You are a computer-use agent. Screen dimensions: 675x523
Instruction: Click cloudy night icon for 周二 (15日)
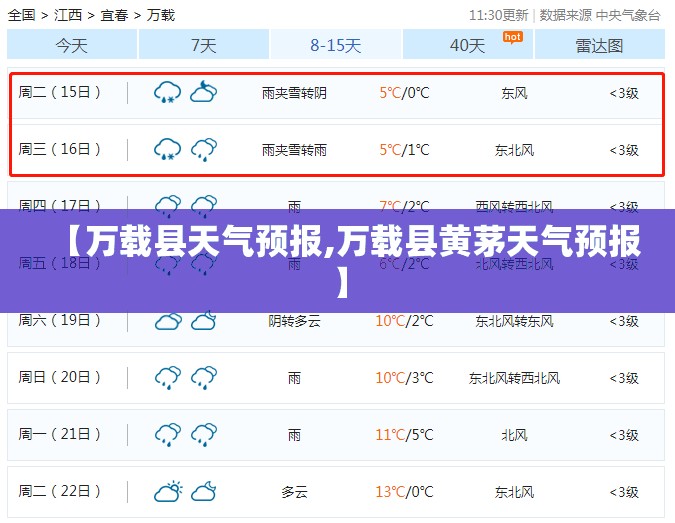(204, 92)
